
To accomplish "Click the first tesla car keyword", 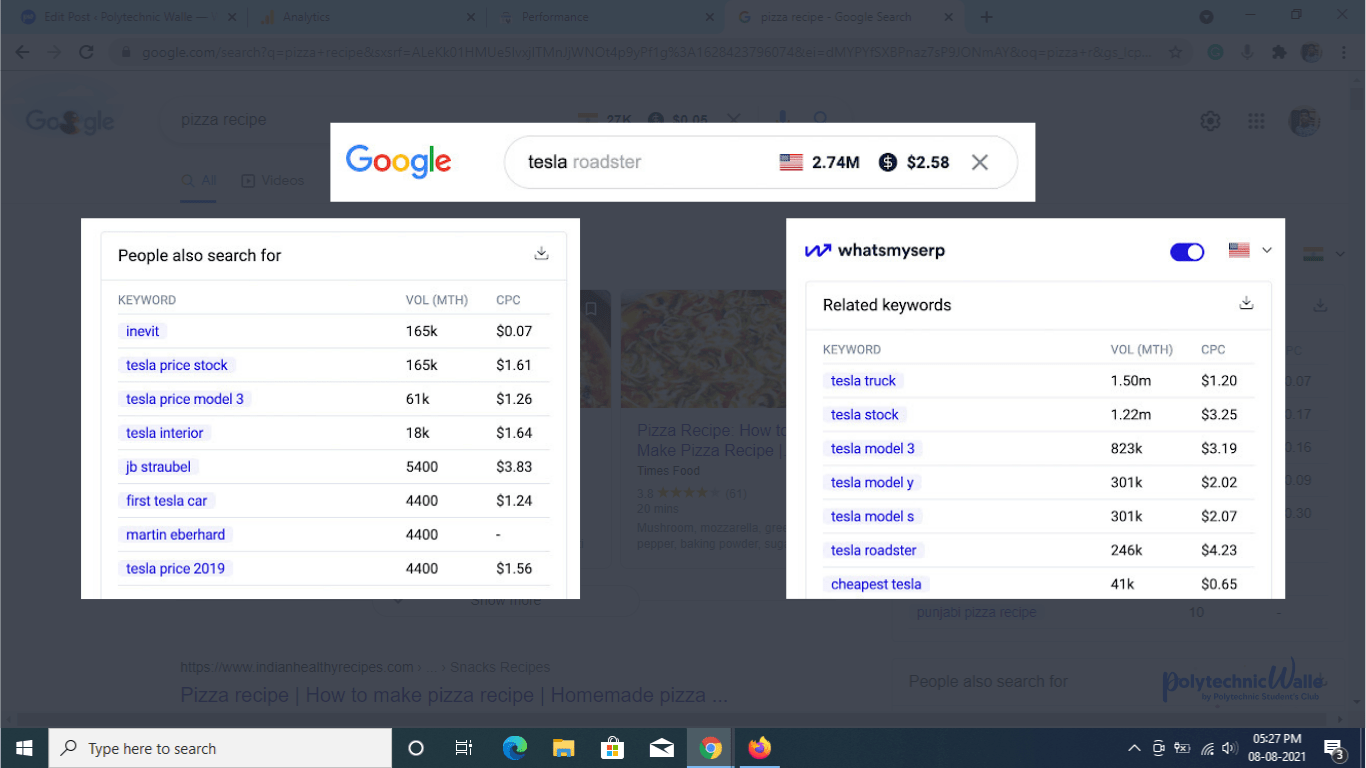I will coord(167,501).
